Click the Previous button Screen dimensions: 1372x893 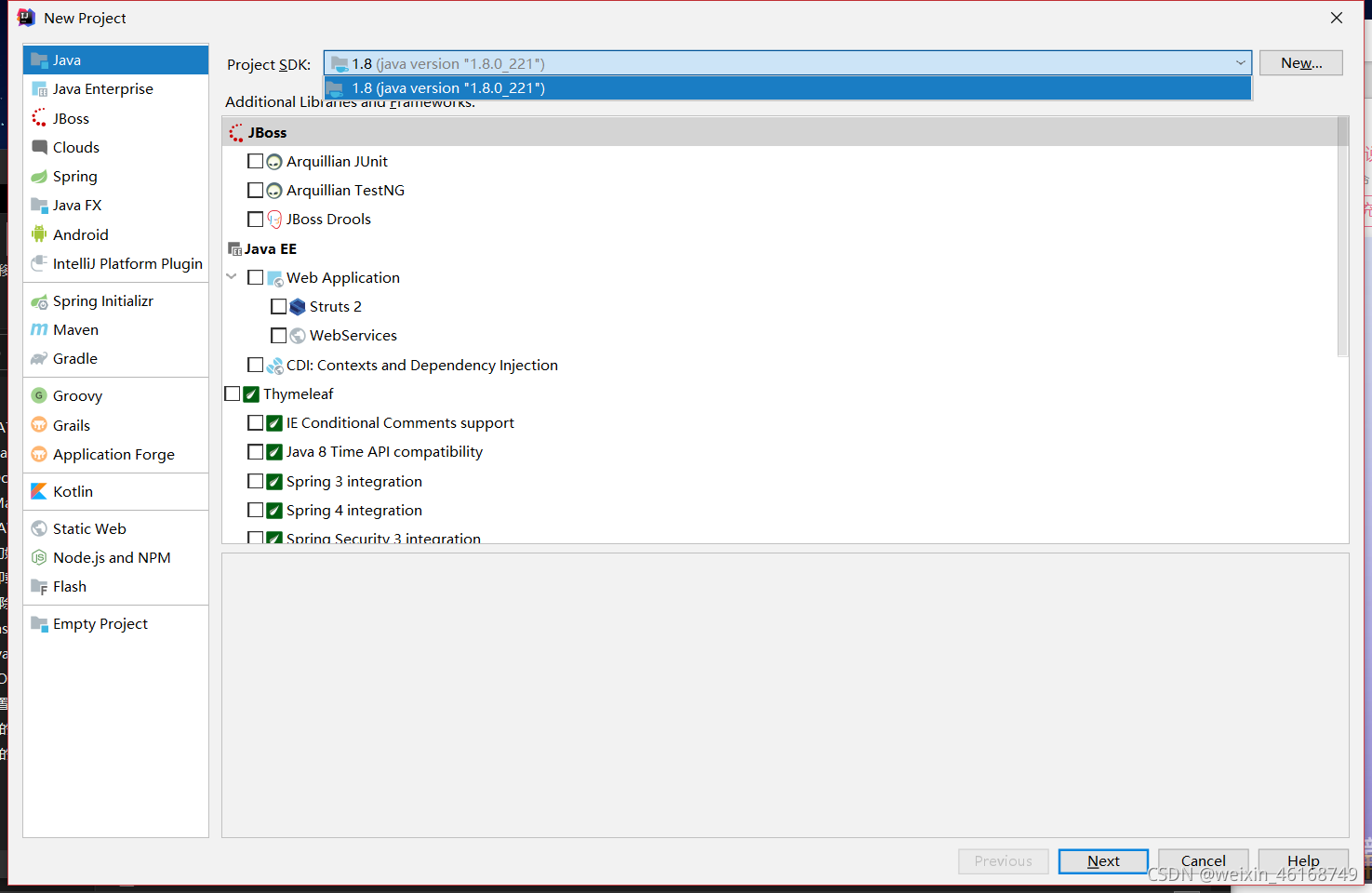pyautogui.click(x=1003, y=861)
